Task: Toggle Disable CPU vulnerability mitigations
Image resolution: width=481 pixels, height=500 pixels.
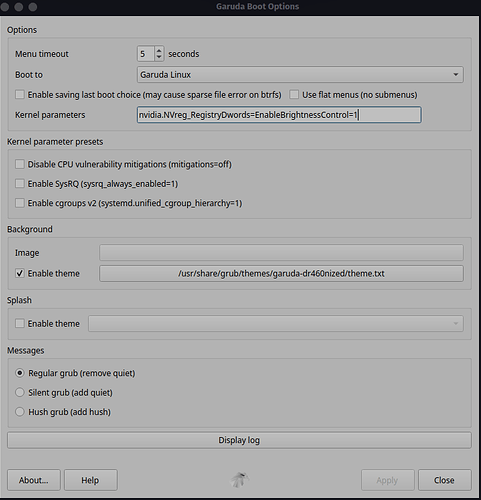Action: pos(20,164)
